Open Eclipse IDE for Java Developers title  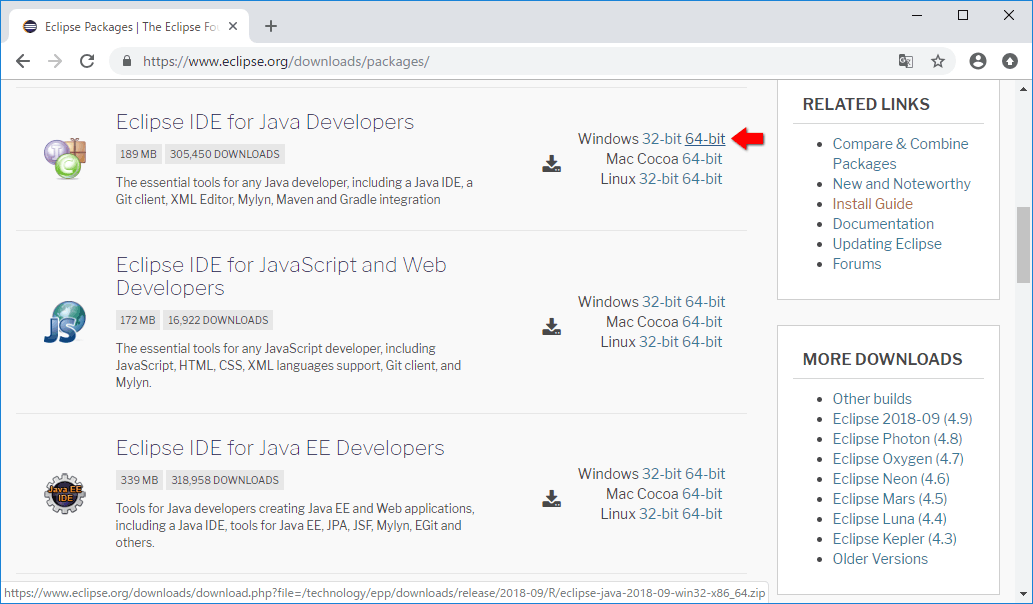point(265,122)
